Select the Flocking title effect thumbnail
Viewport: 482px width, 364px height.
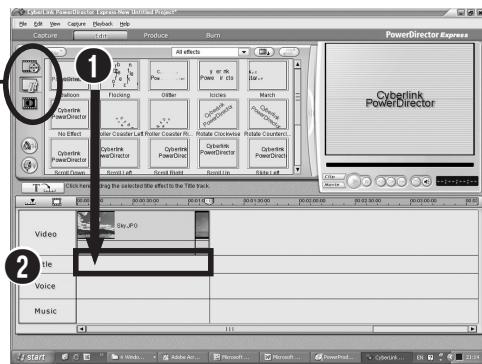tap(119, 75)
